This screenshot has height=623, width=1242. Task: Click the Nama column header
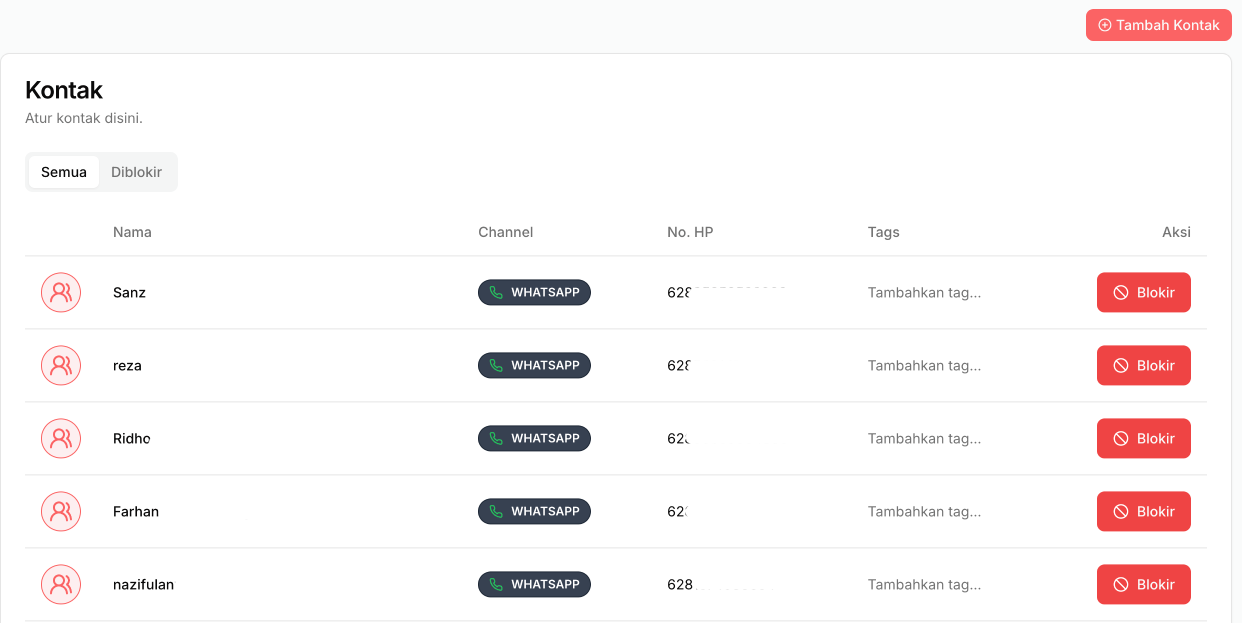(132, 231)
